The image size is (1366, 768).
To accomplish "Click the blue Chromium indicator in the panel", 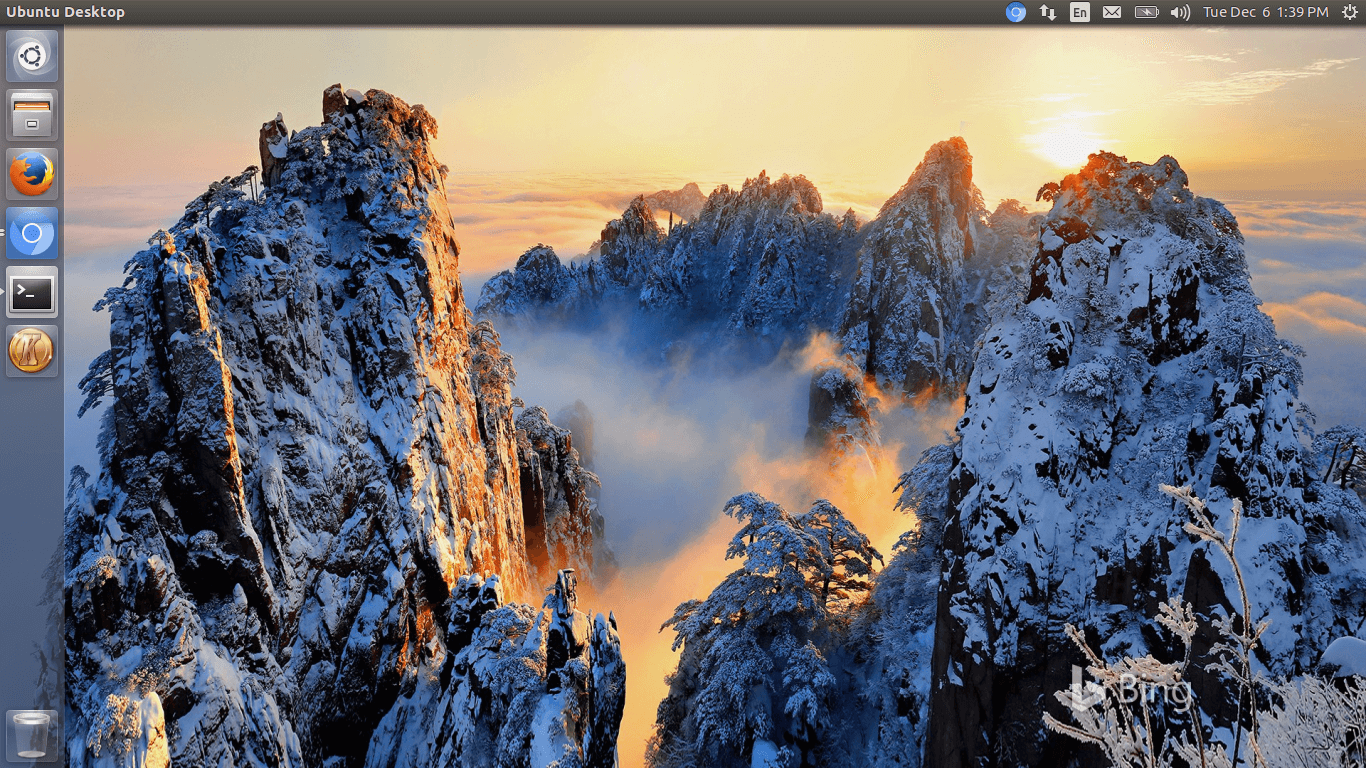I will (1016, 12).
